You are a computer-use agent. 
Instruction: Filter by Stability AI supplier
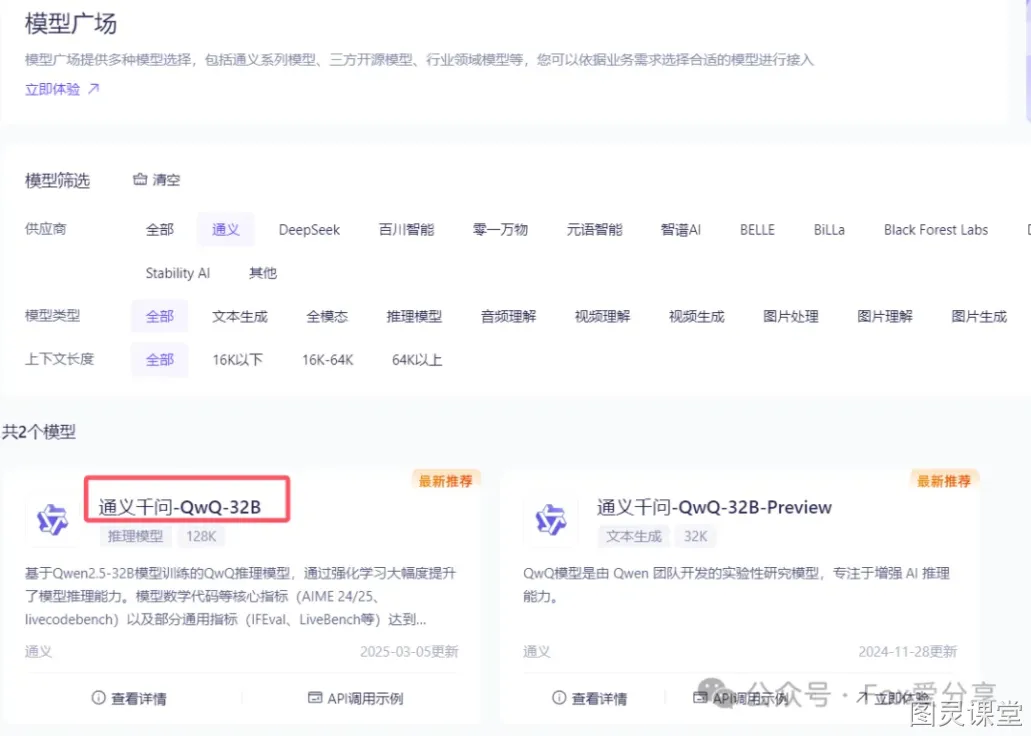[x=178, y=273]
